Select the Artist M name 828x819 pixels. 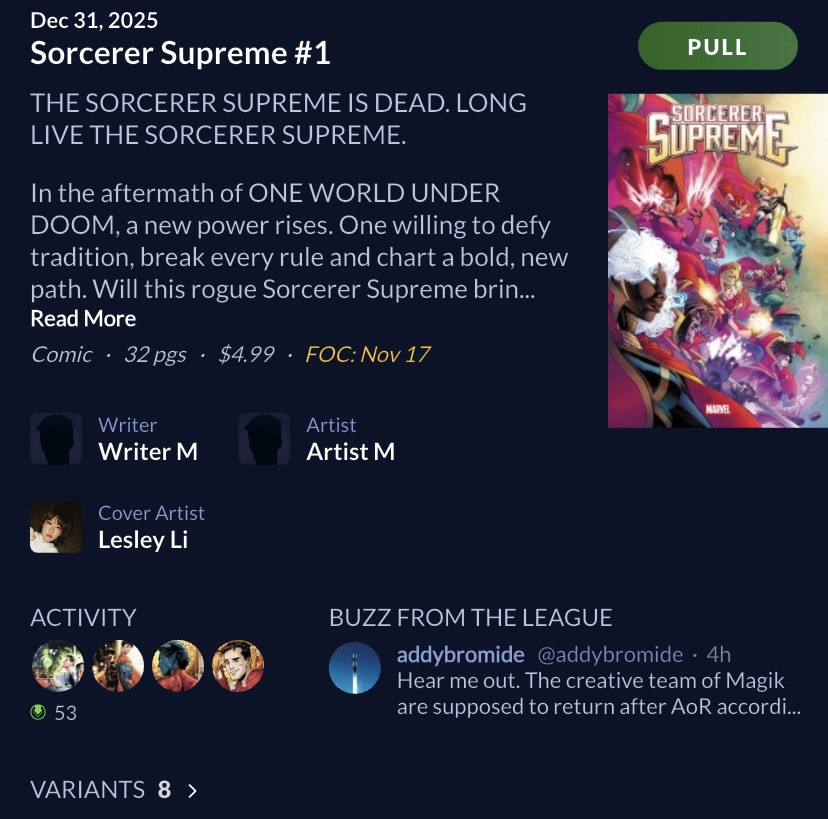(x=351, y=451)
